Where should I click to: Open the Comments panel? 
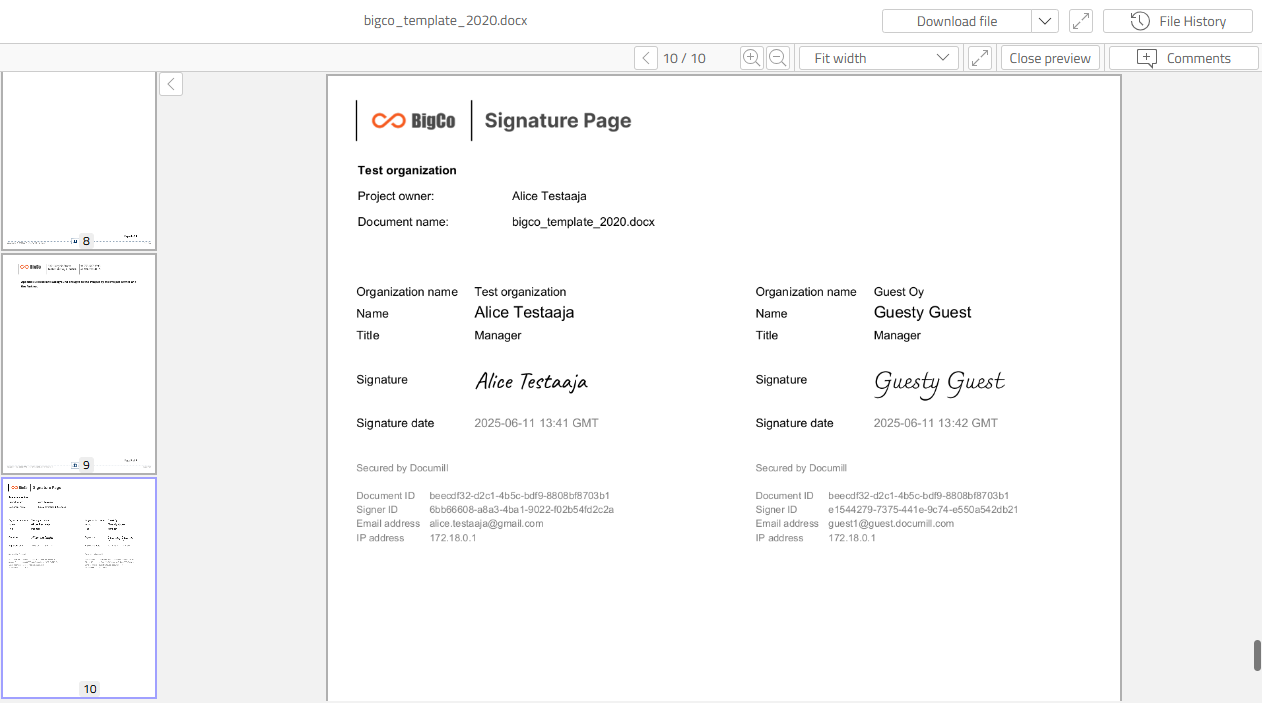1183,58
